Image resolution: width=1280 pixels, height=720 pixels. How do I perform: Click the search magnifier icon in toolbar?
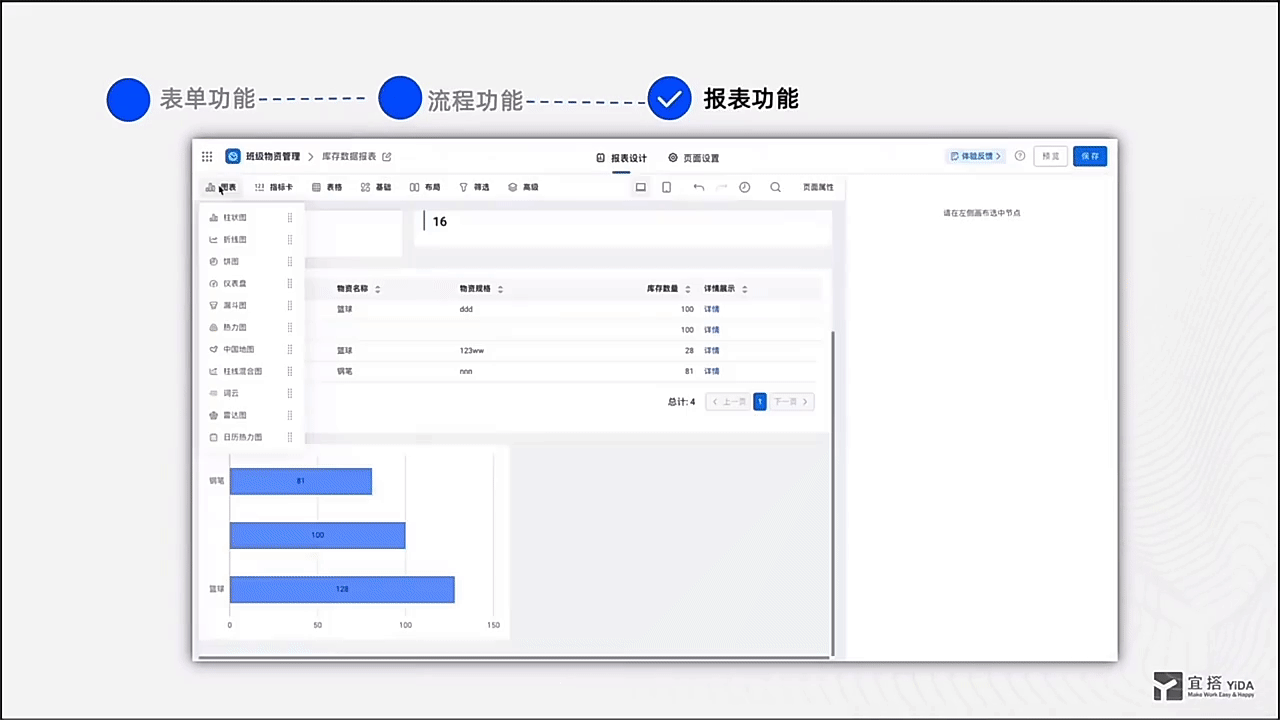(775, 187)
